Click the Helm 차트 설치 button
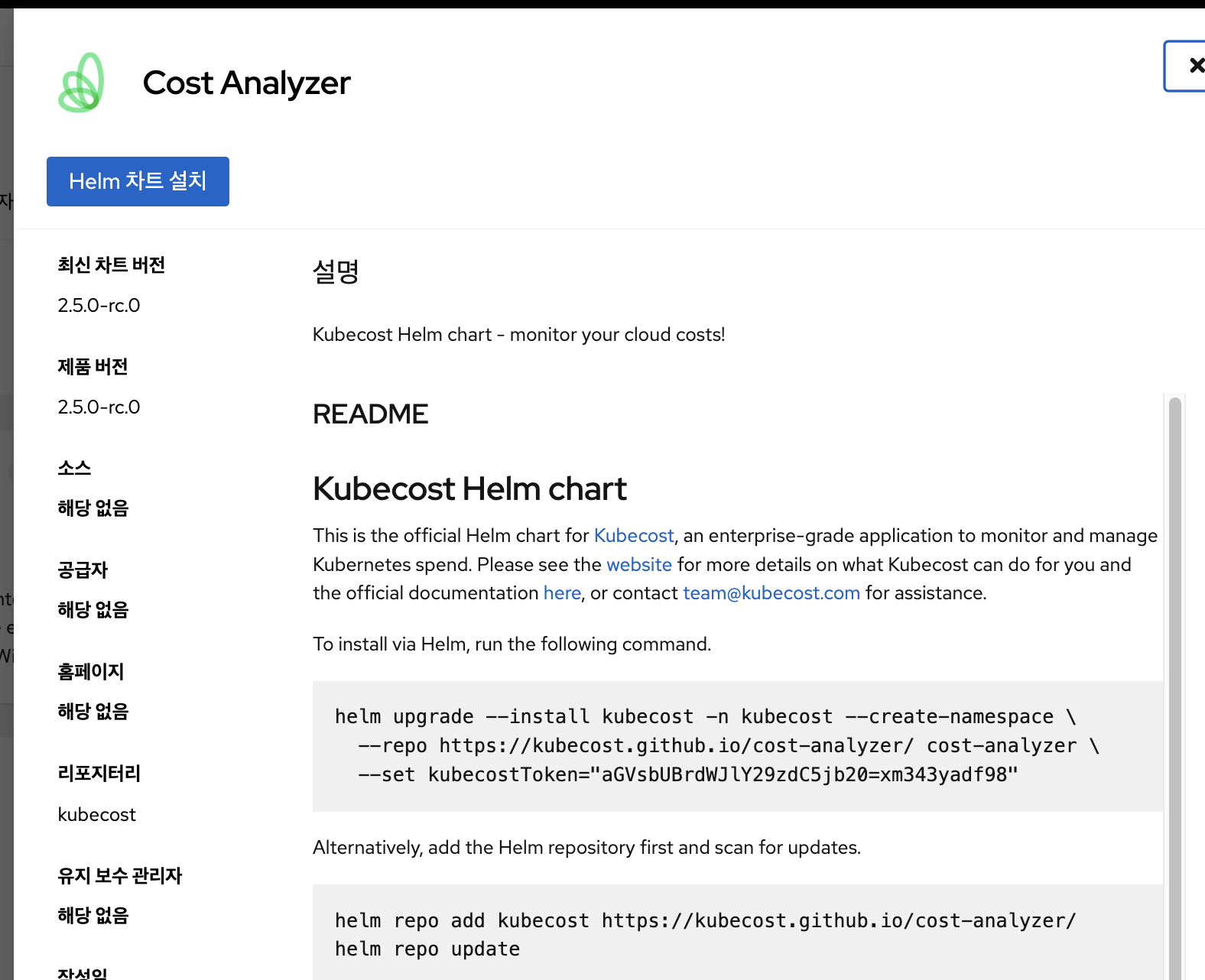The image size is (1205, 980). (138, 181)
